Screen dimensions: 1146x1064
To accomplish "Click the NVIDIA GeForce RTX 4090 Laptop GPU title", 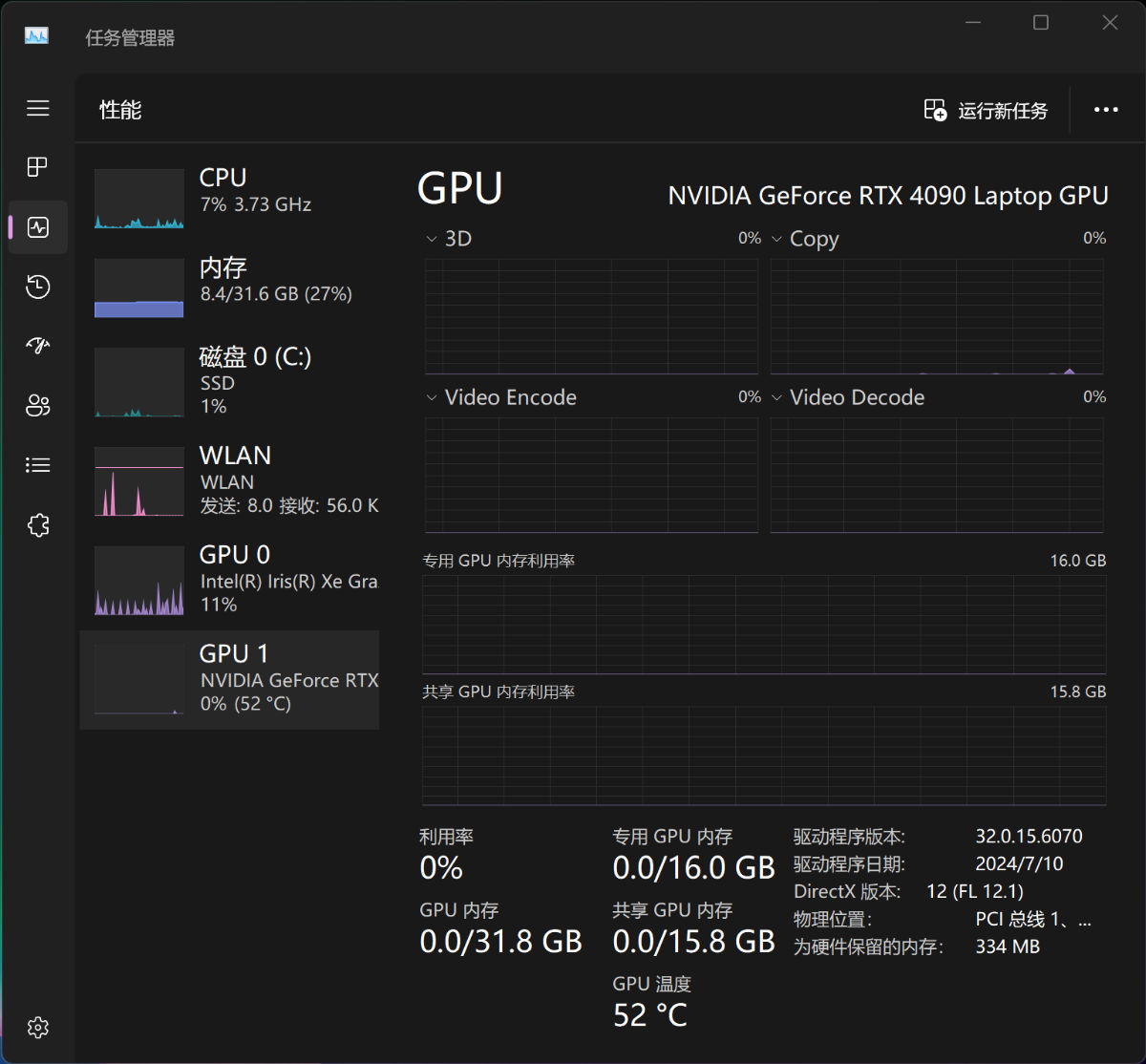I will 888,196.
